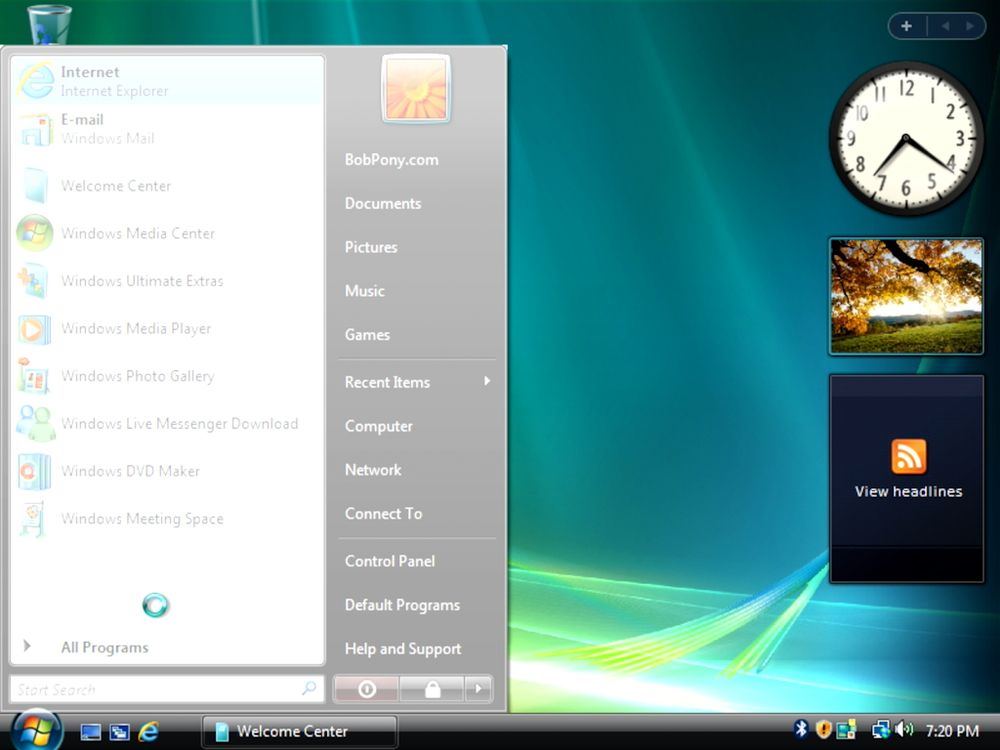The width and height of the screenshot is (1000, 750).
Task: Select Windows Live Messenger Download
Action: [167, 423]
